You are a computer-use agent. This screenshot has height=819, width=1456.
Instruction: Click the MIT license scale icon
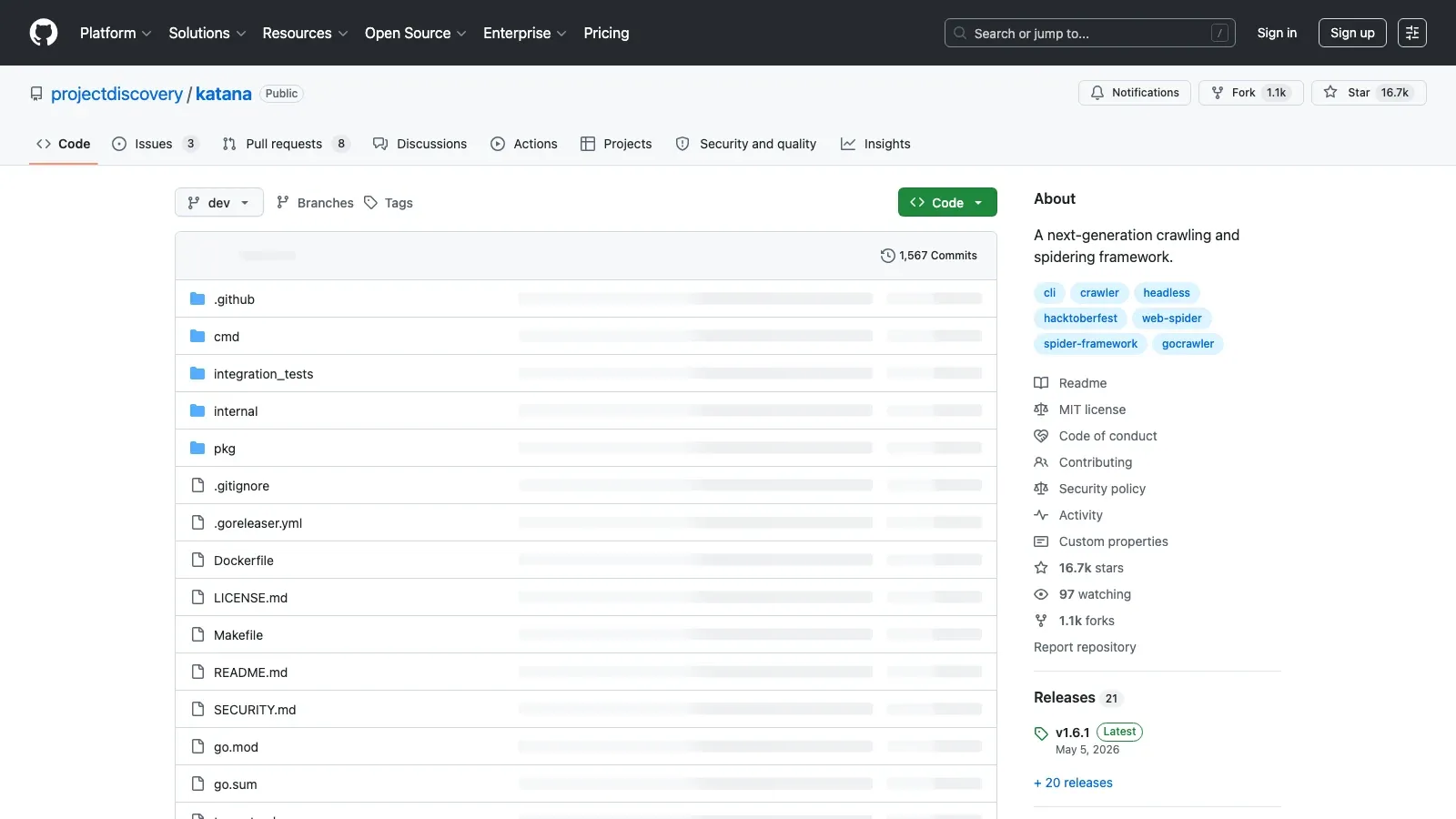pyautogui.click(x=1041, y=409)
